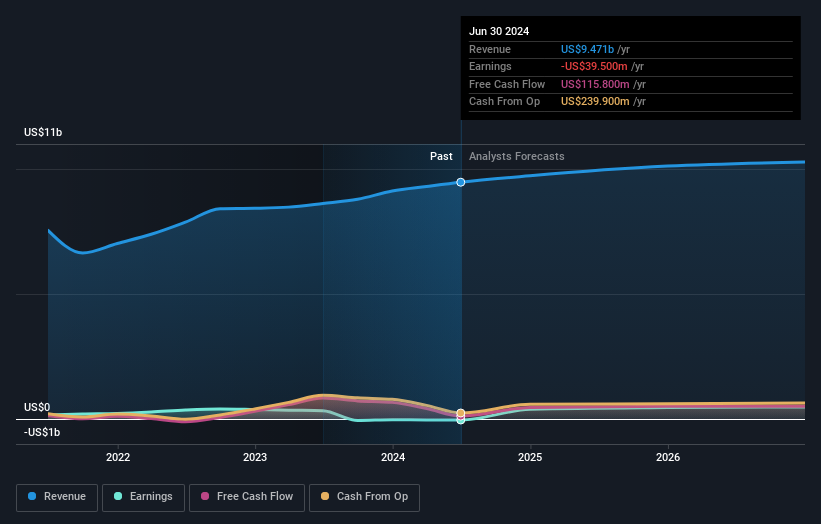Click the US$115.800m free cash flow value
821x524 pixels.
pyautogui.click(x=595, y=84)
